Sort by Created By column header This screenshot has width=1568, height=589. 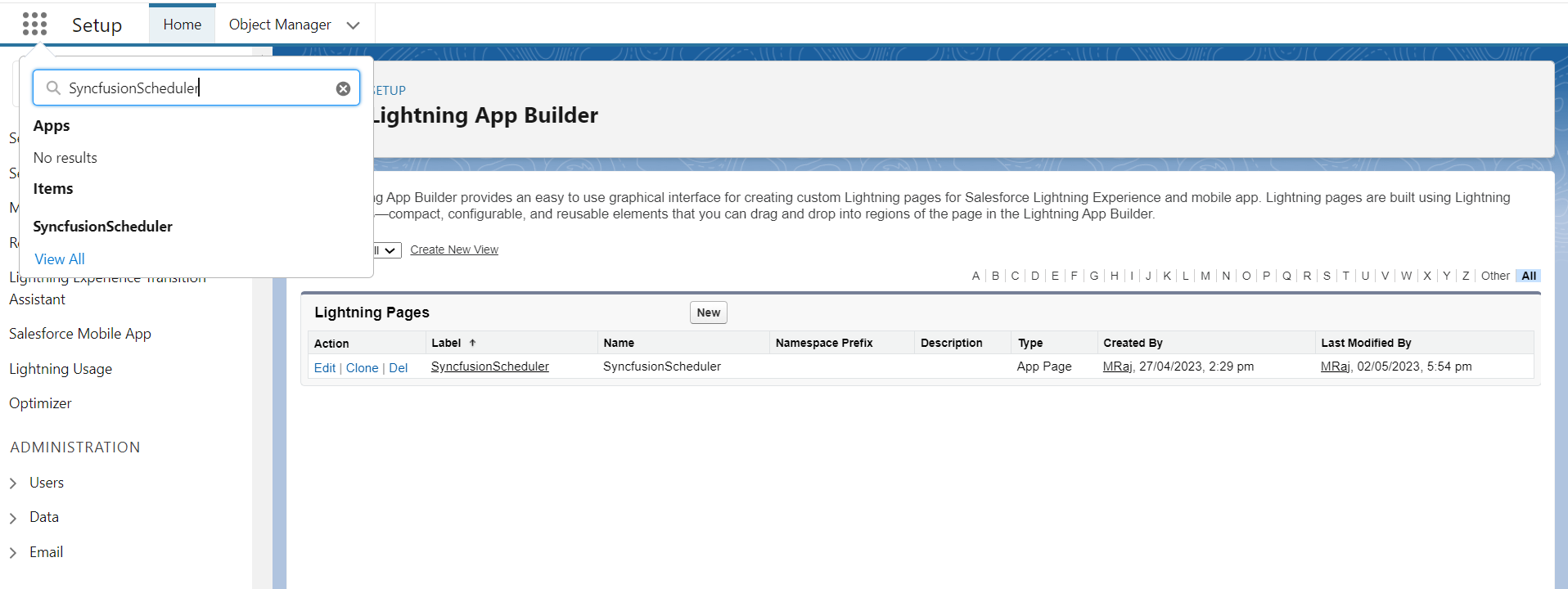1133,343
